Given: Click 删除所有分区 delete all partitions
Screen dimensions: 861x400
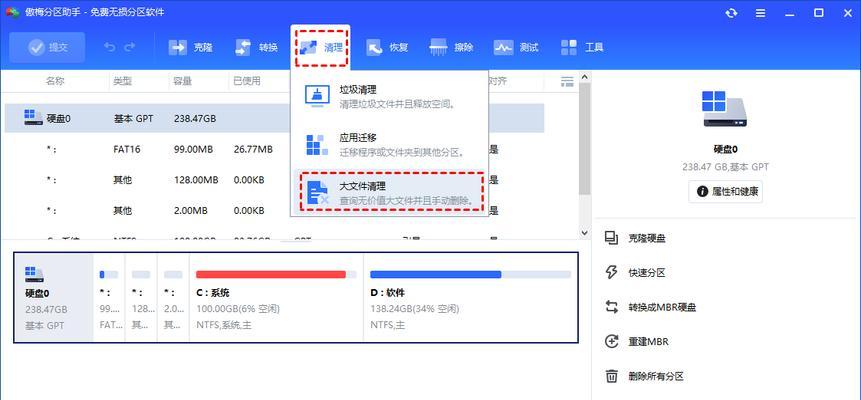Looking at the screenshot, I should click(656, 376).
